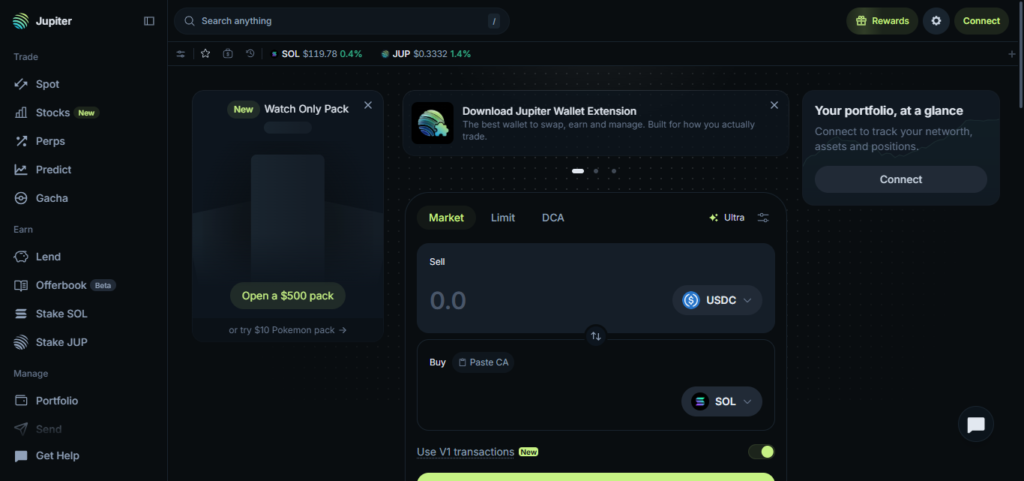The width and height of the screenshot is (1024, 481).
Task: Focus the Search anything field
Action: click(342, 21)
